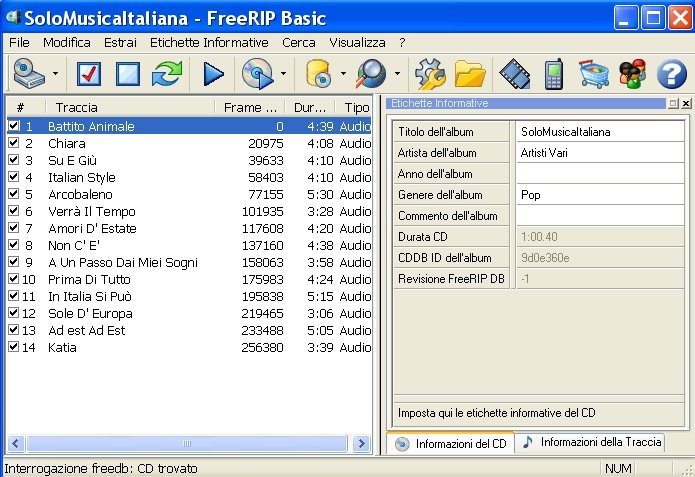Image resolution: width=695 pixels, height=477 pixels.
Task: Open the rip disc icon's dropdown arrow
Action: click(283, 73)
